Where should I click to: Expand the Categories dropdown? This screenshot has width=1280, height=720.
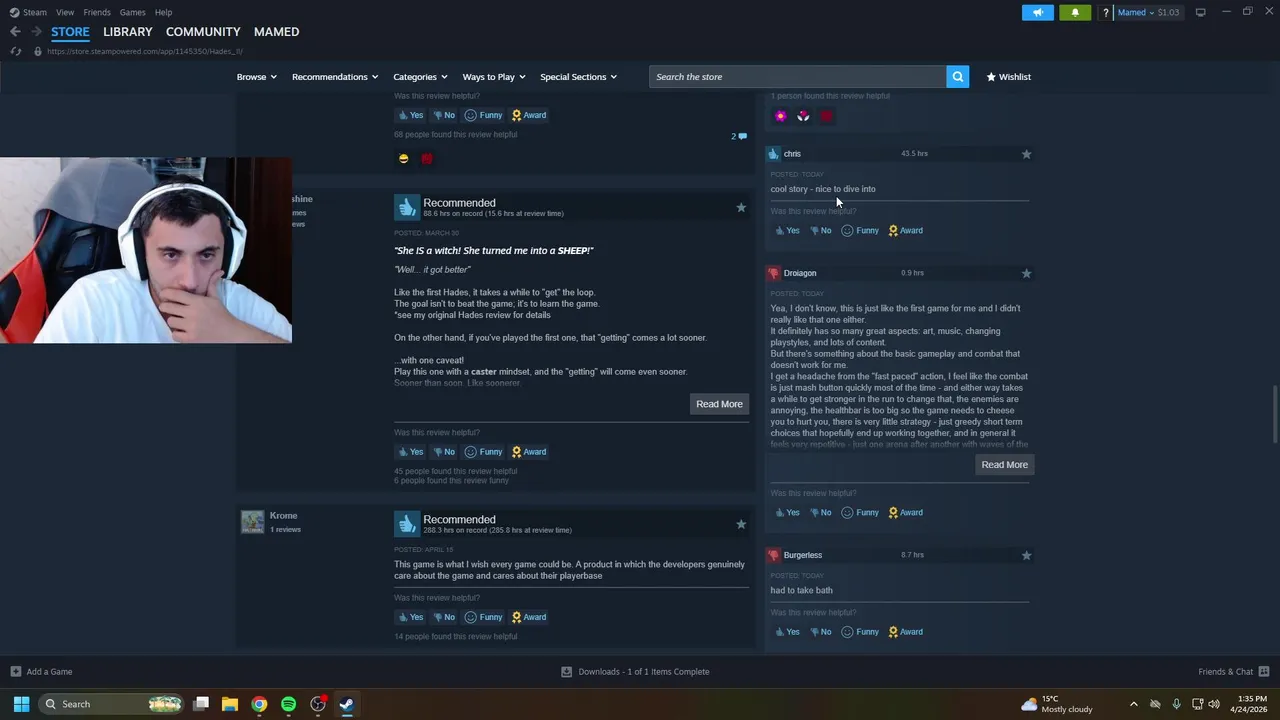[x=420, y=77]
